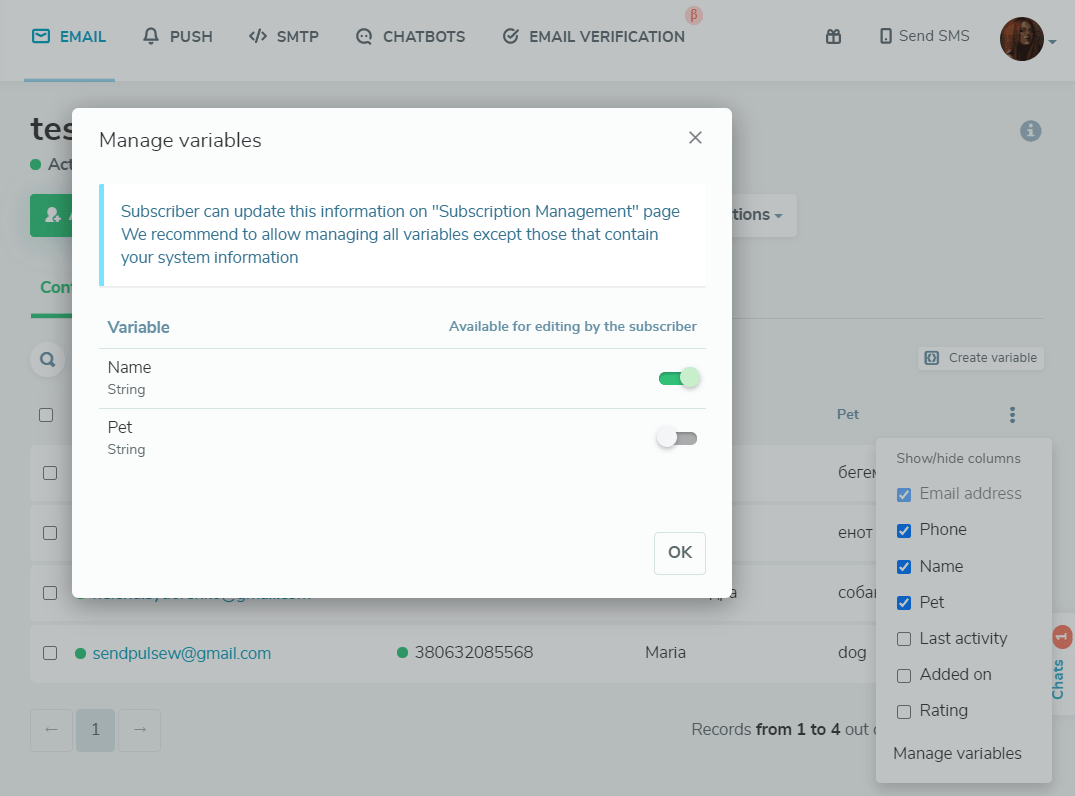Viewport: 1075px width, 796px height.
Task: Close the Manage variables dialog
Action: [x=695, y=138]
